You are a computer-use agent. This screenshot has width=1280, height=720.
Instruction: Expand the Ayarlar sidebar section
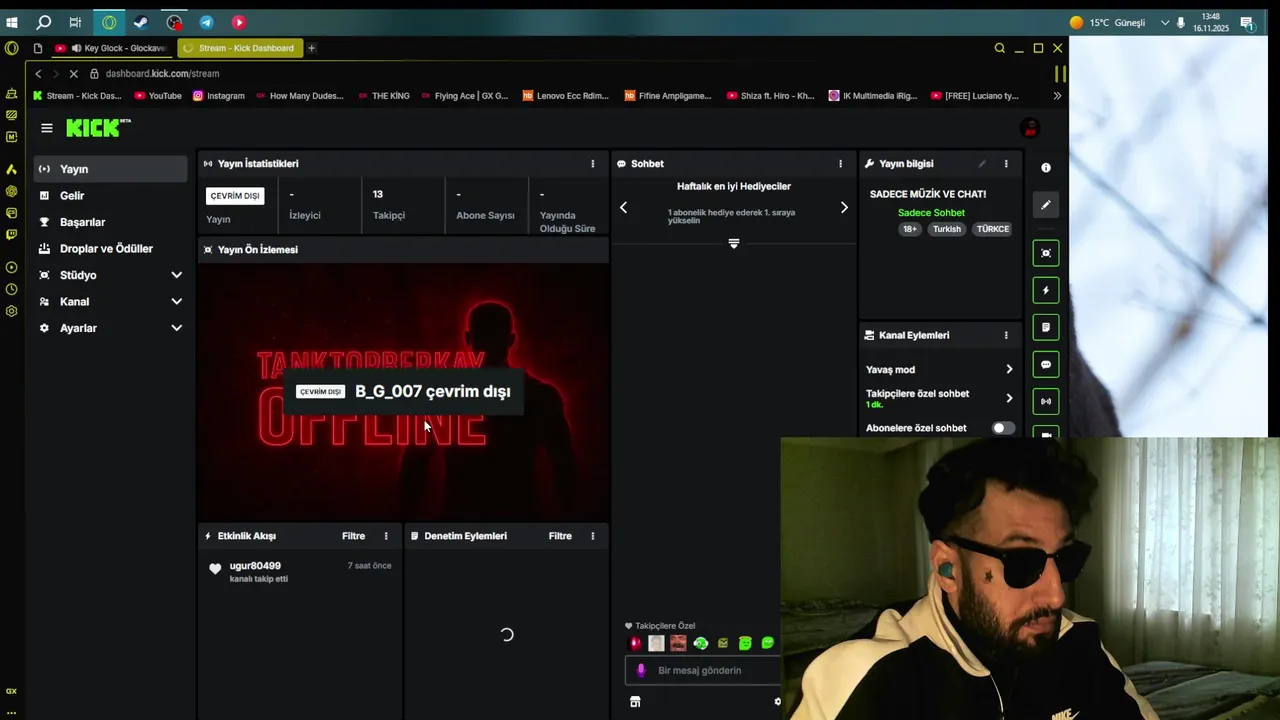point(176,328)
